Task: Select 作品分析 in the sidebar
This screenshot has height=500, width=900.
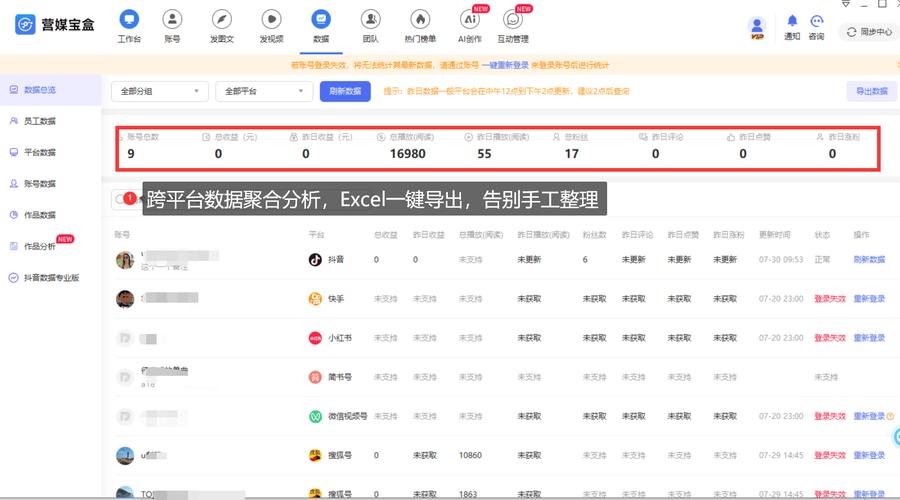Action: pos(40,246)
